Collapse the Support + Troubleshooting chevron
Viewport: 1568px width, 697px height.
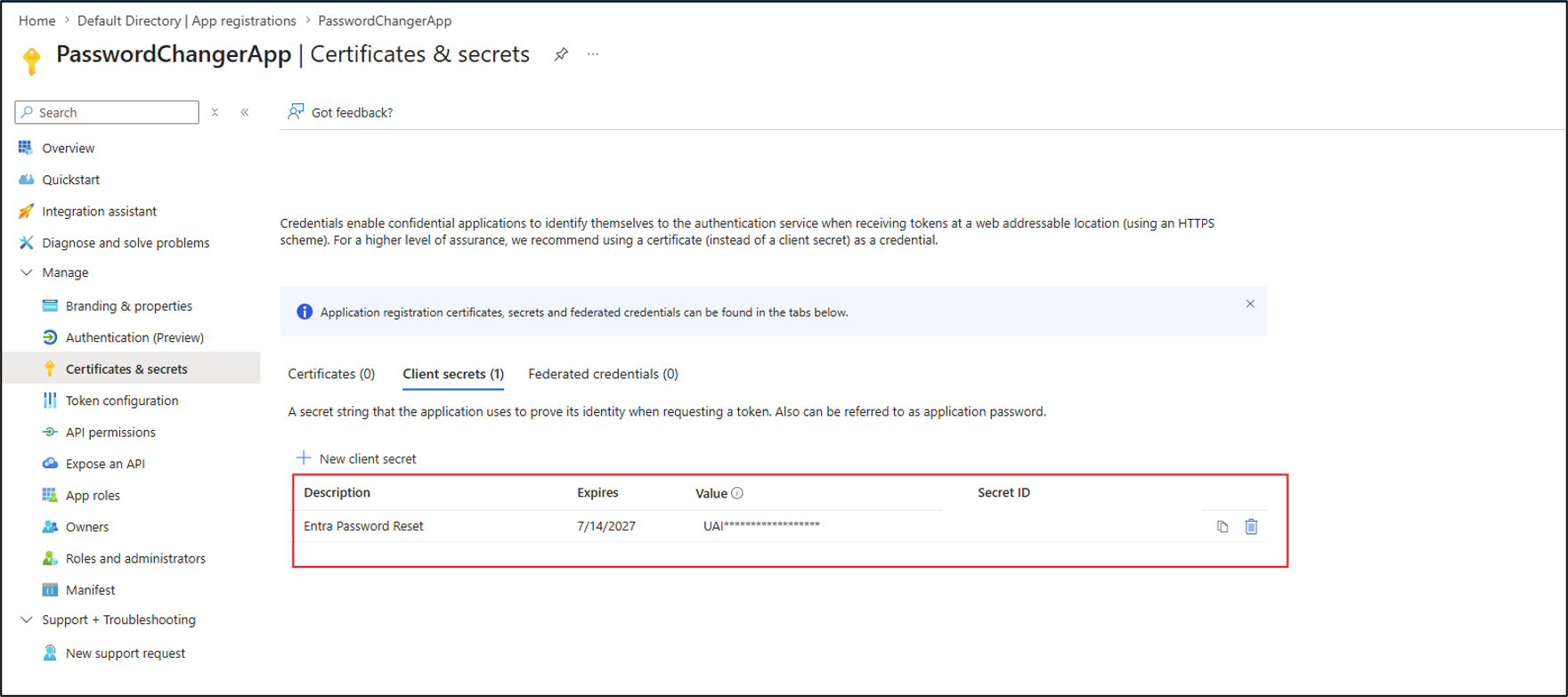pyautogui.click(x=26, y=620)
